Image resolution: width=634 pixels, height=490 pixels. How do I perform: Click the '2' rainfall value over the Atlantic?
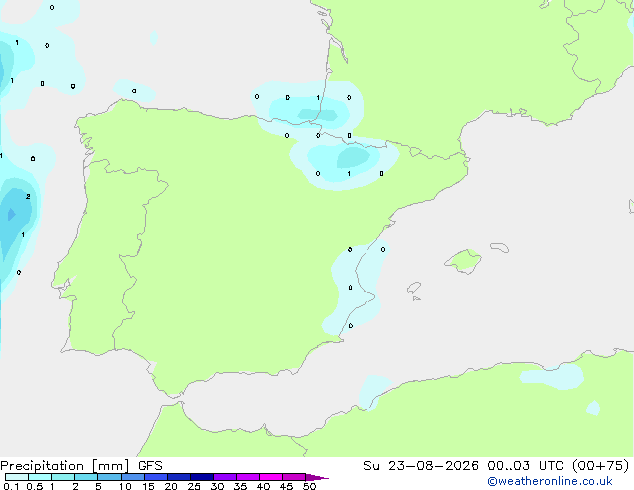point(28,196)
